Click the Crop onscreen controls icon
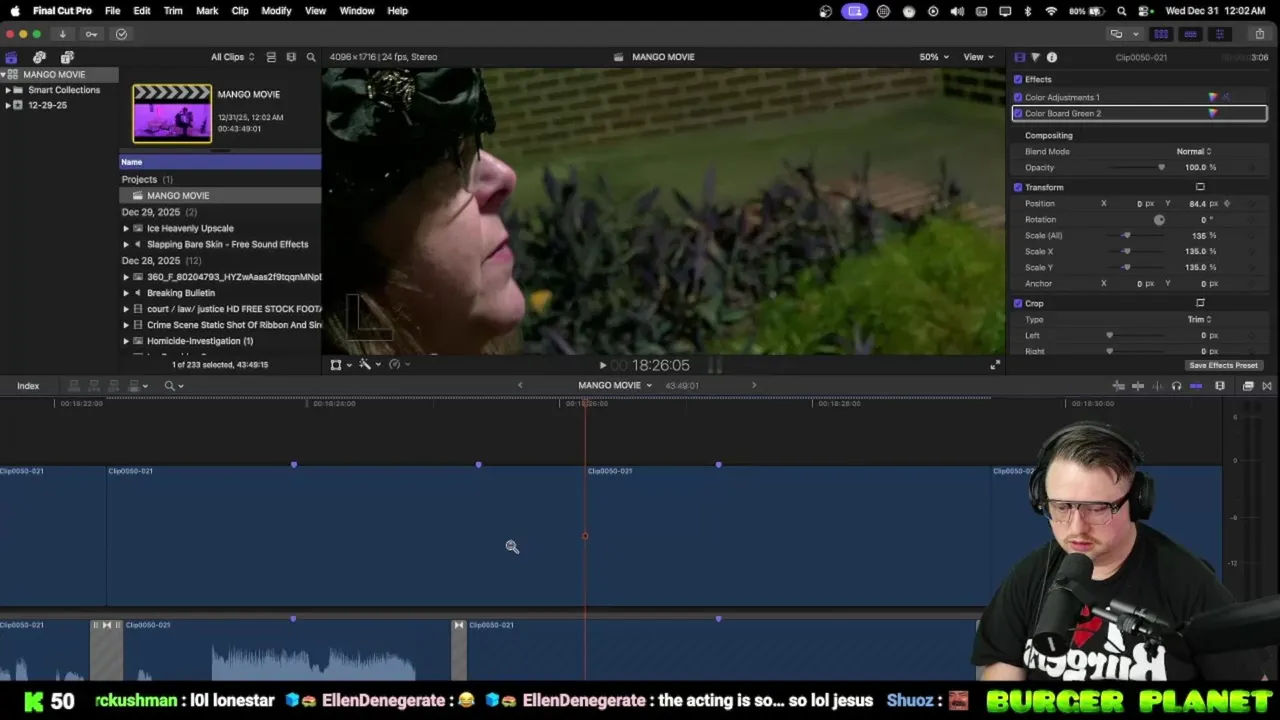Screen dimensions: 1280x720 coord(1200,303)
